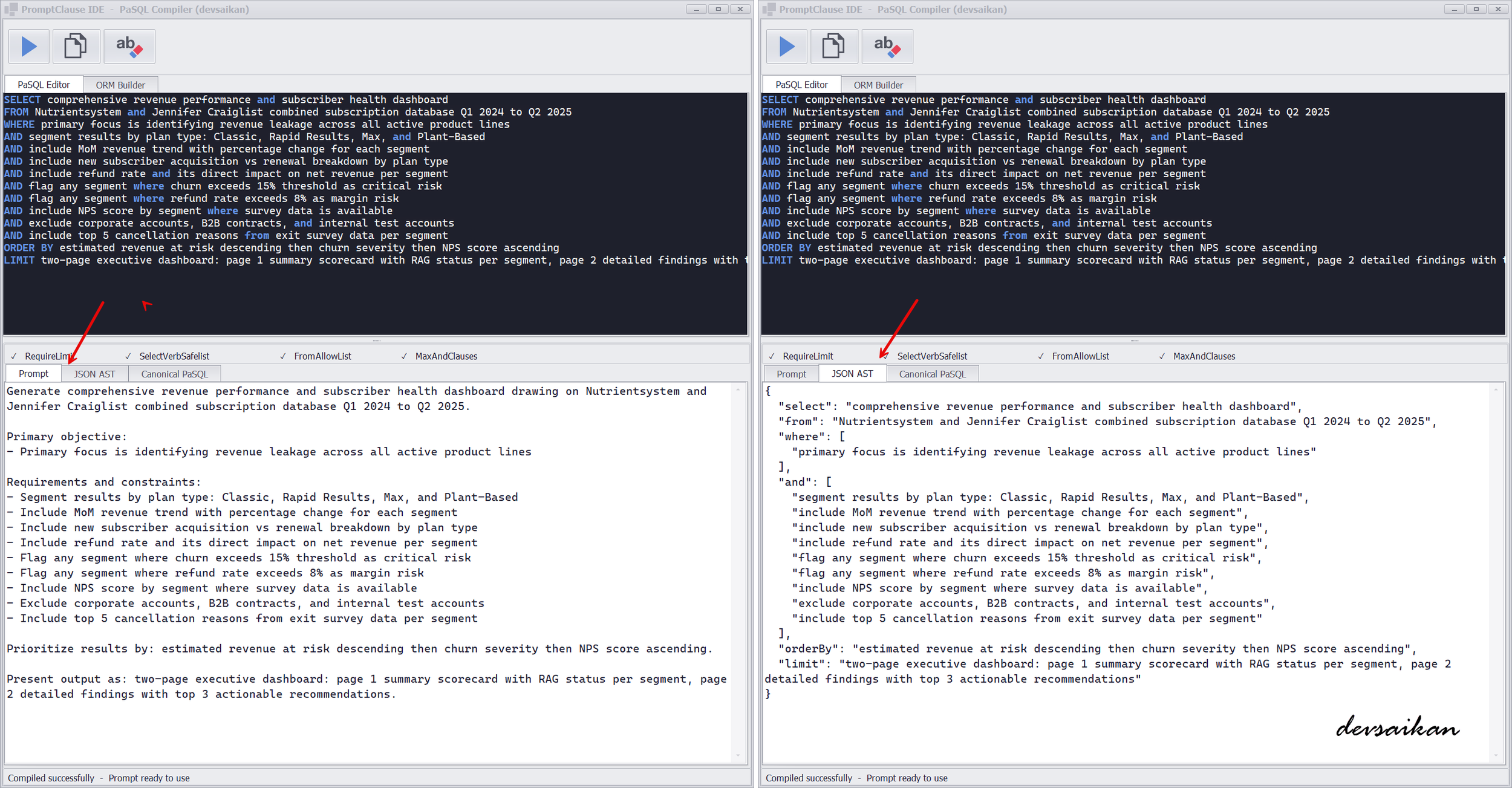The image size is (1512, 788).
Task: Switch to ORM Builder tab in left window
Action: [x=120, y=85]
